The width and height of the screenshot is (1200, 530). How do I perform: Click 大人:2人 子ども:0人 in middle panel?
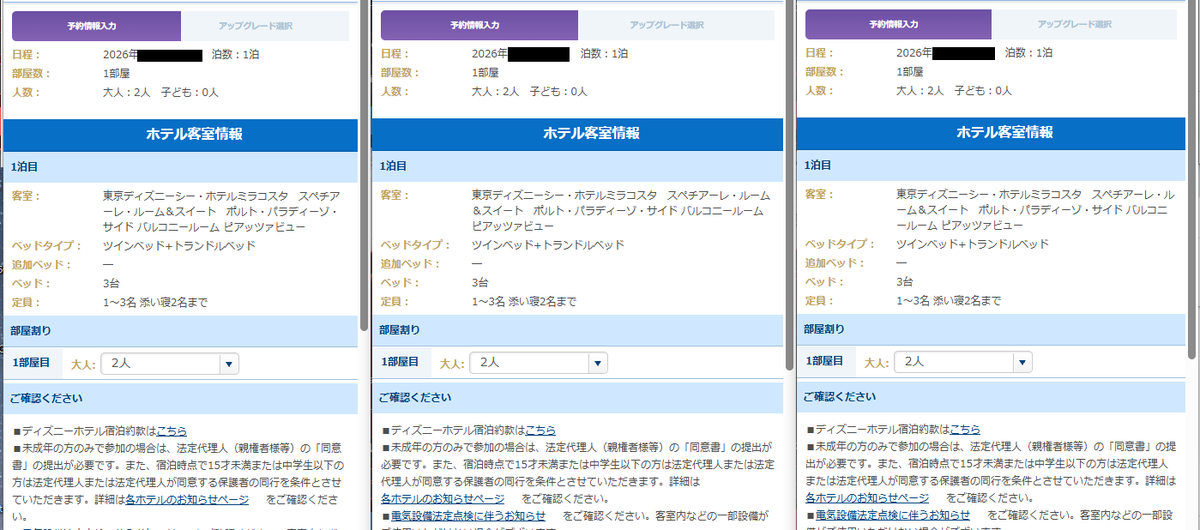[x=530, y=91]
